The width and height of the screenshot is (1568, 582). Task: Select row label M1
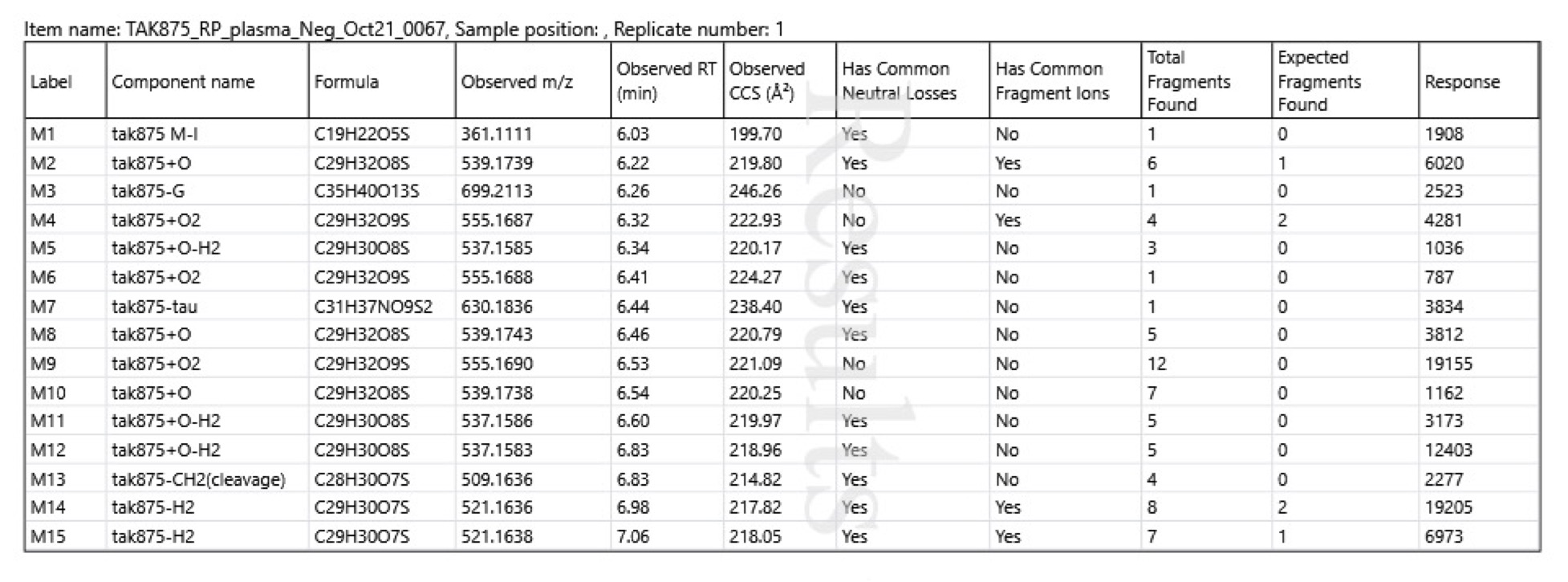43,134
